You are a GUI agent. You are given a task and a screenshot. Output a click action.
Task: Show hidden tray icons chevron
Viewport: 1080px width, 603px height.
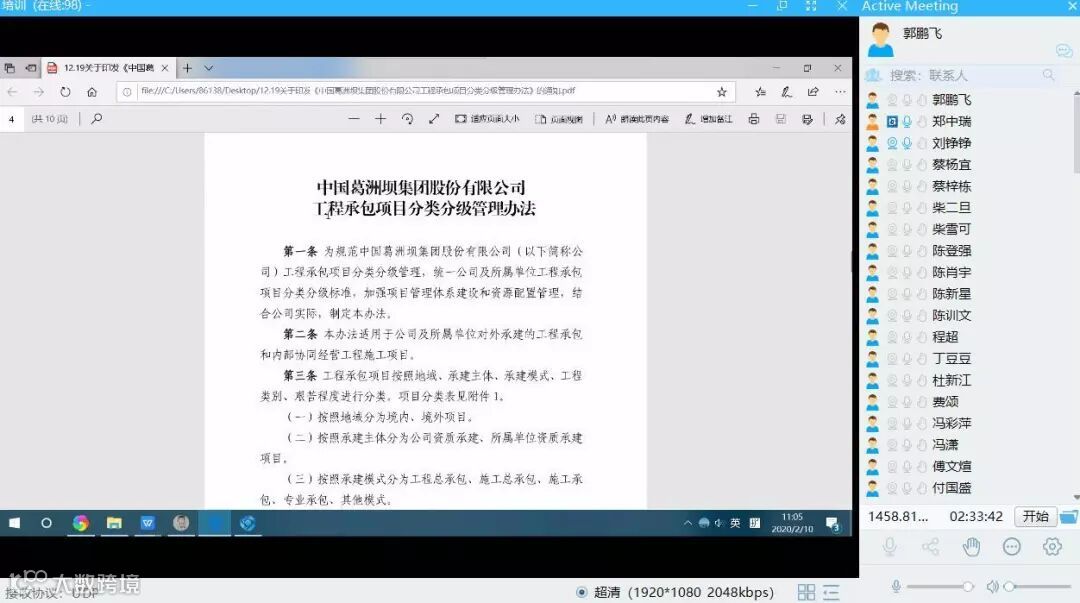coord(687,523)
